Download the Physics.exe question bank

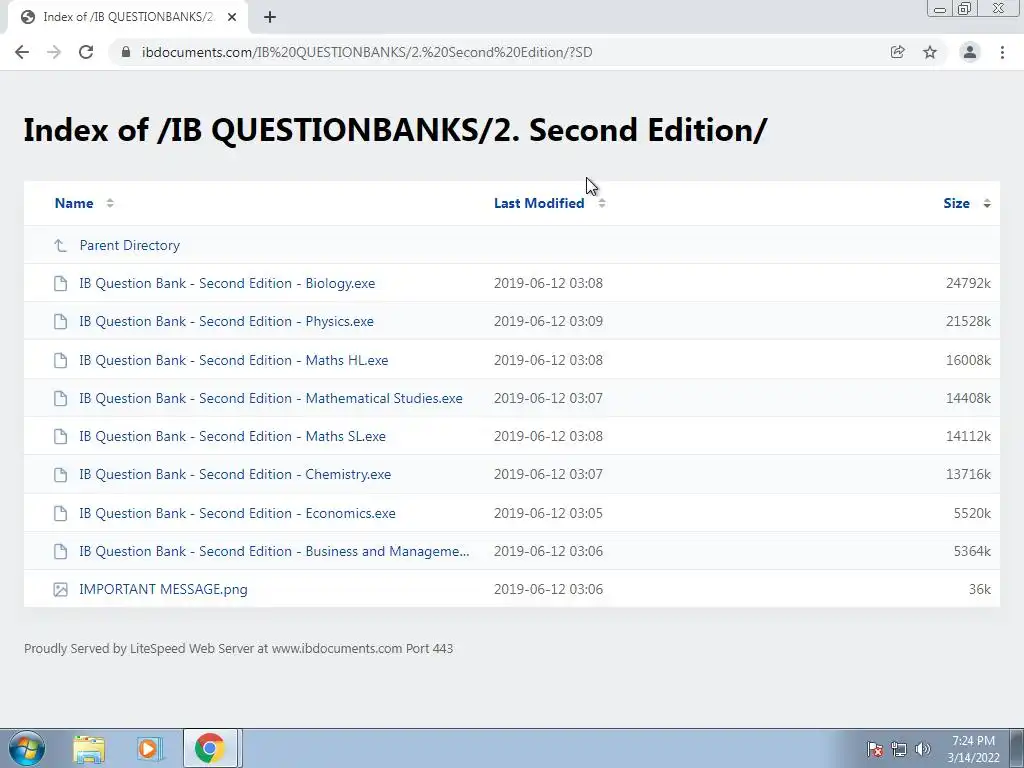[227, 321]
